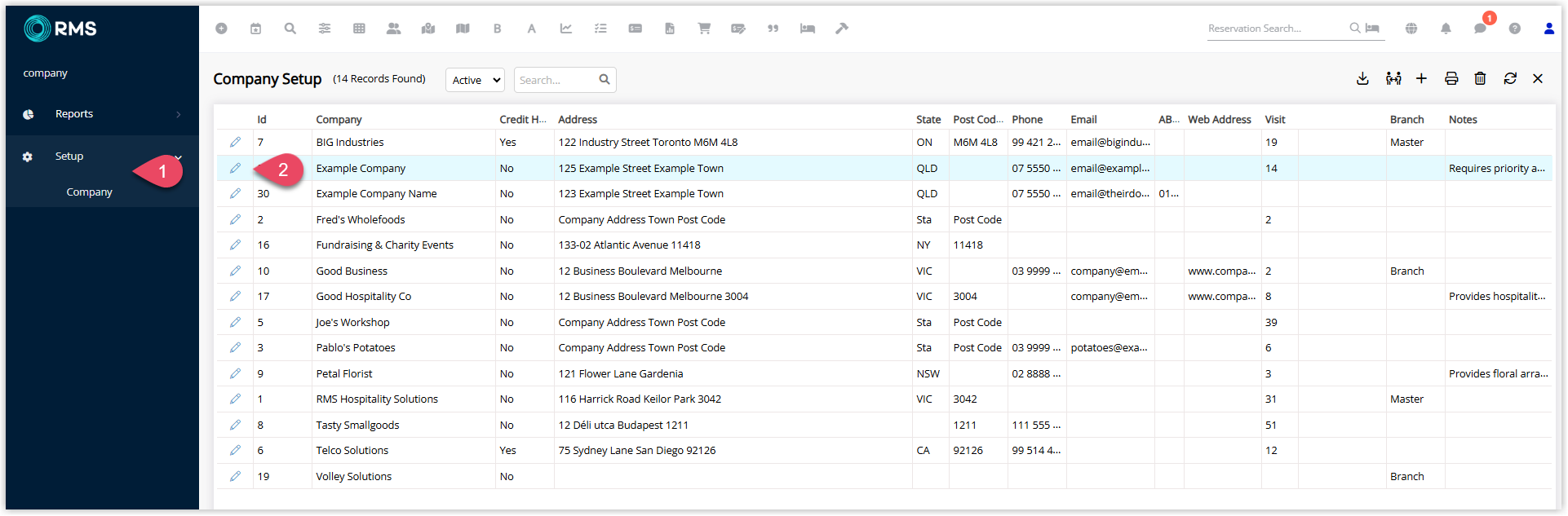
Task: Collapse the Setup sidebar chevron
Action: pyautogui.click(x=179, y=157)
